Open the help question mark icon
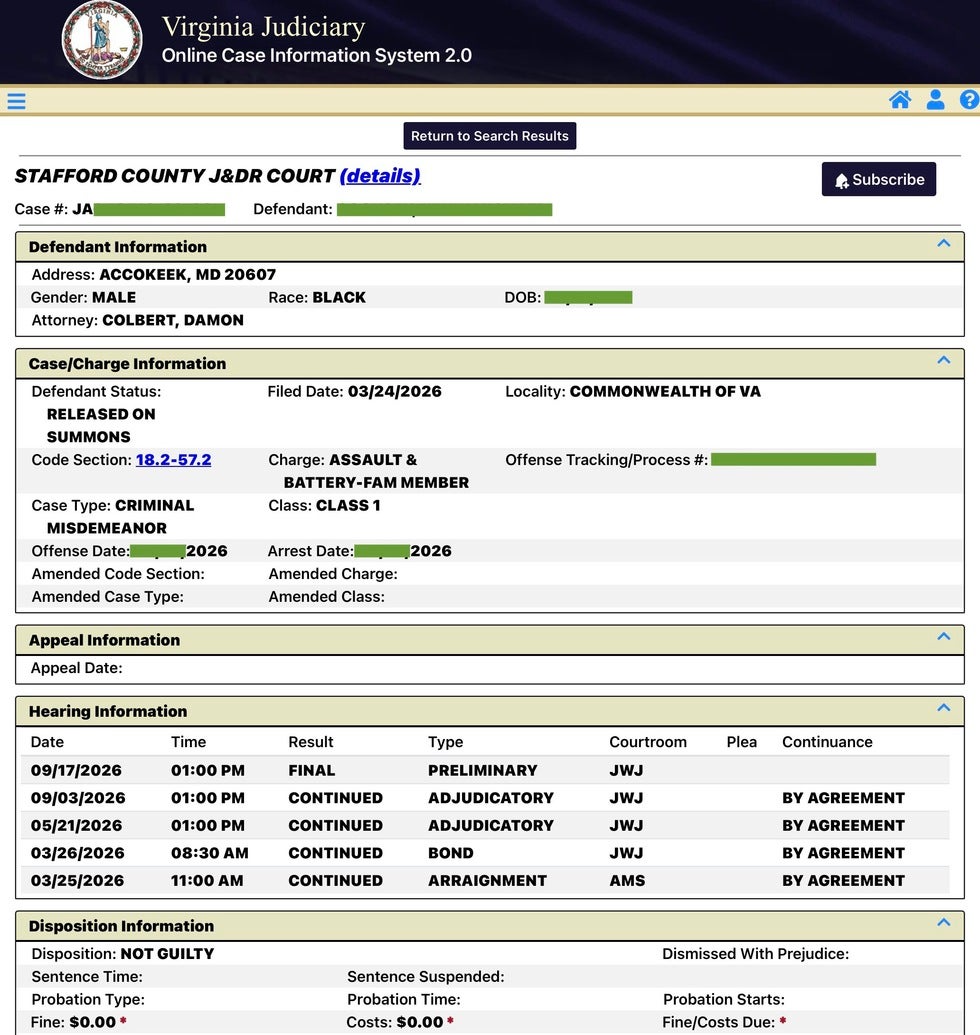This screenshot has width=980, height=1035. (969, 100)
